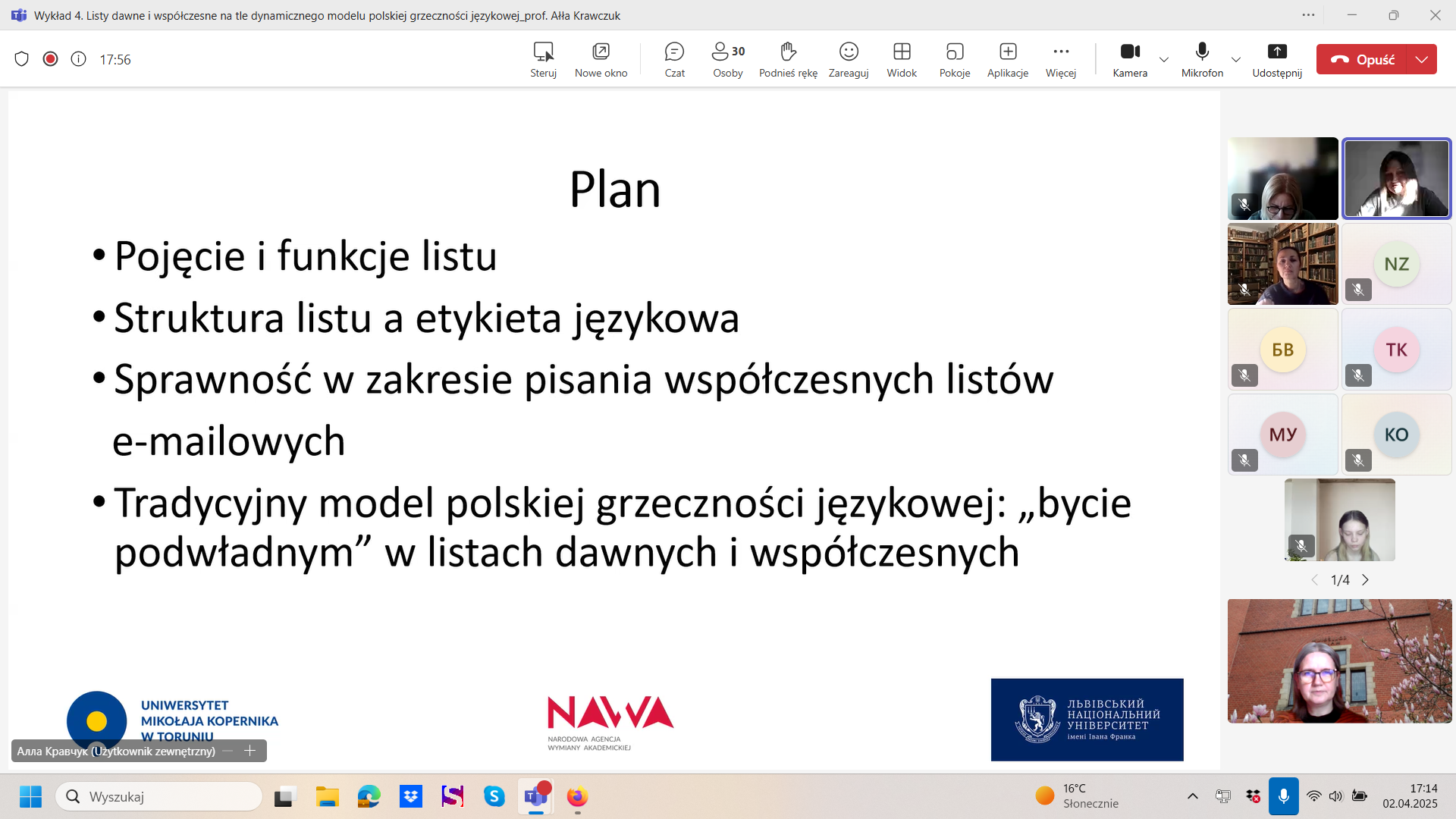Select the KO participant tile
This screenshot has width=1456, height=819.
pyautogui.click(x=1396, y=435)
